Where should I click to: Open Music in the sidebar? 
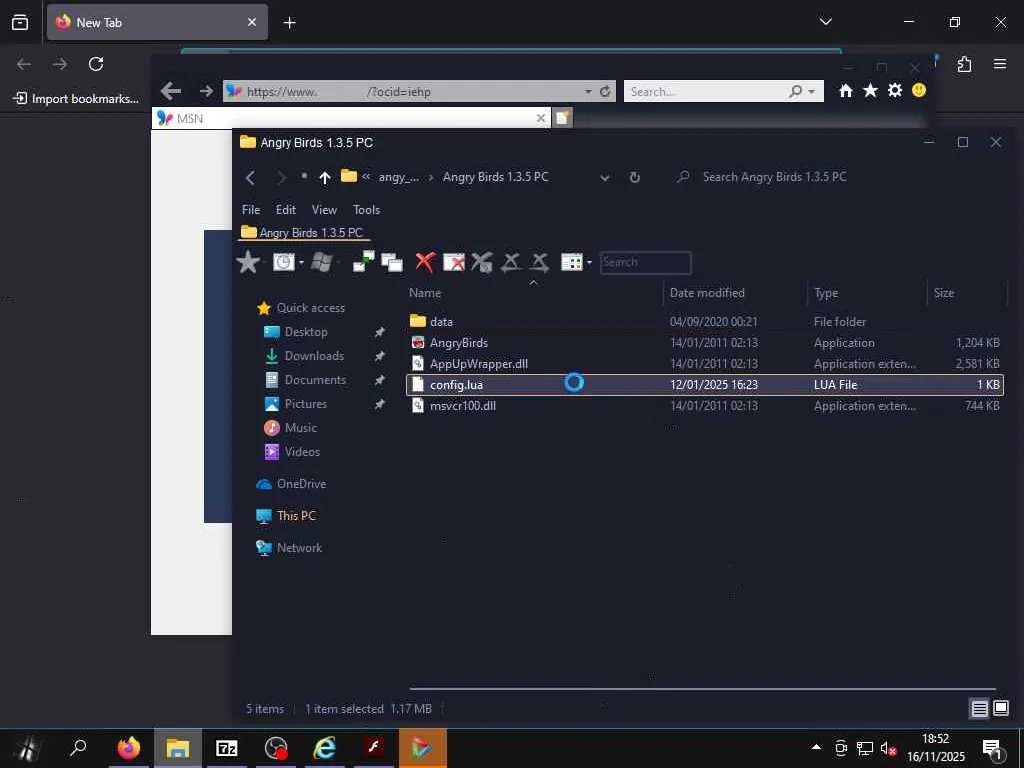pyautogui.click(x=291, y=428)
